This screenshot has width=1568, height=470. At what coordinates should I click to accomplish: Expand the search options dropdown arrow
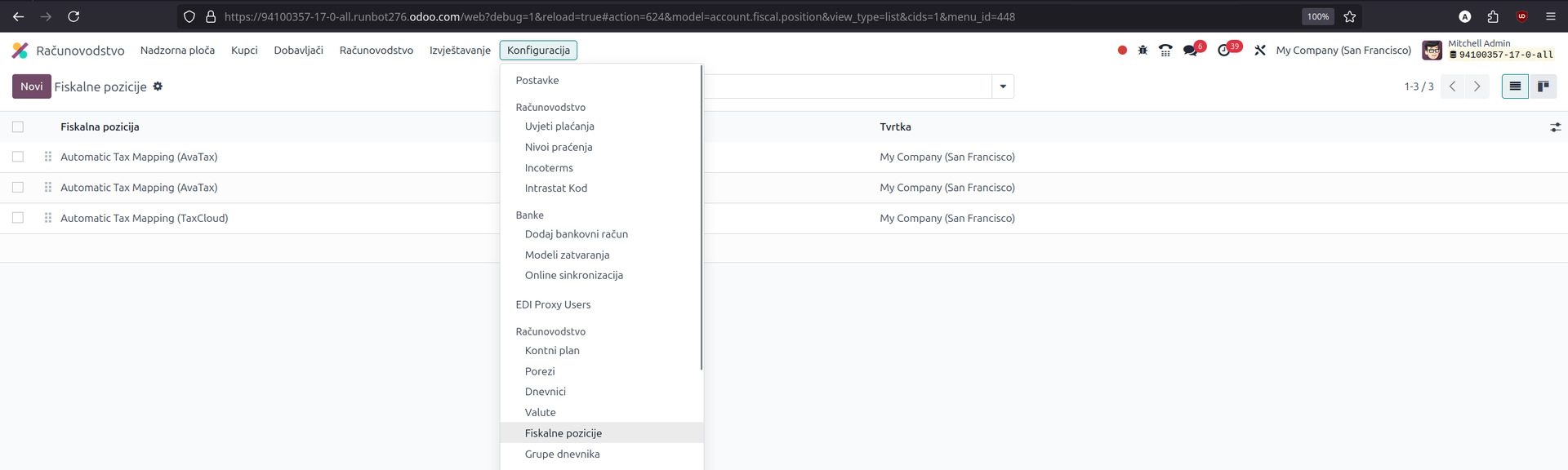click(1003, 86)
